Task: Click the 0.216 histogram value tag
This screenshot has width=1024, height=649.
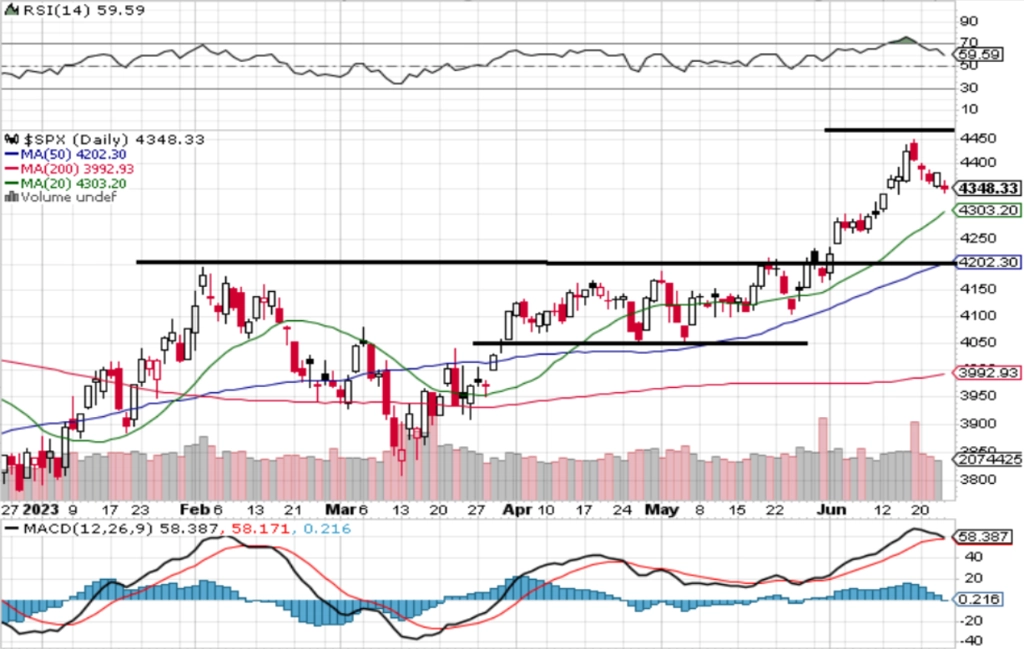Action: 980,599
